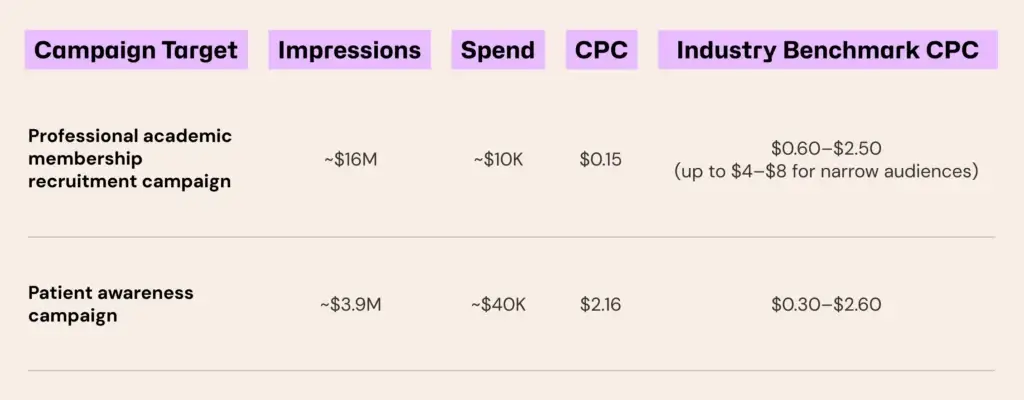Select the Patient awareness campaign row label

pos(110,304)
